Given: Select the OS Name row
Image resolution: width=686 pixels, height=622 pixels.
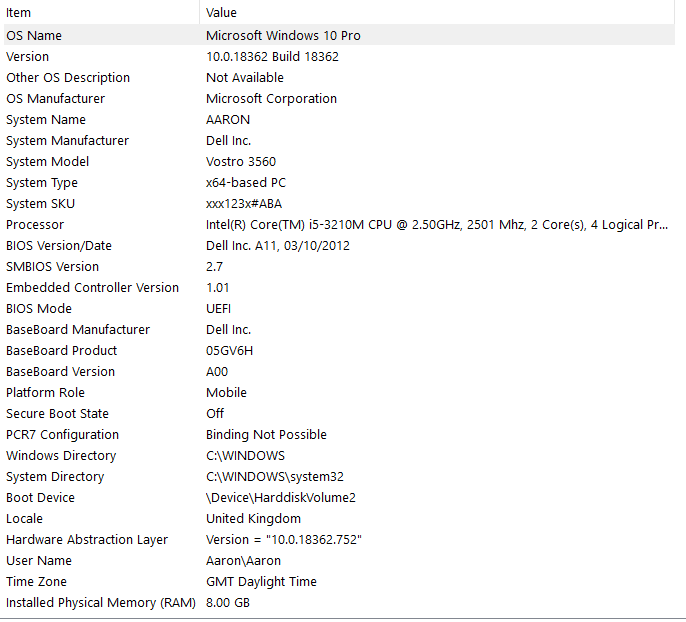Looking at the screenshot, I should [x=34, y=35].
